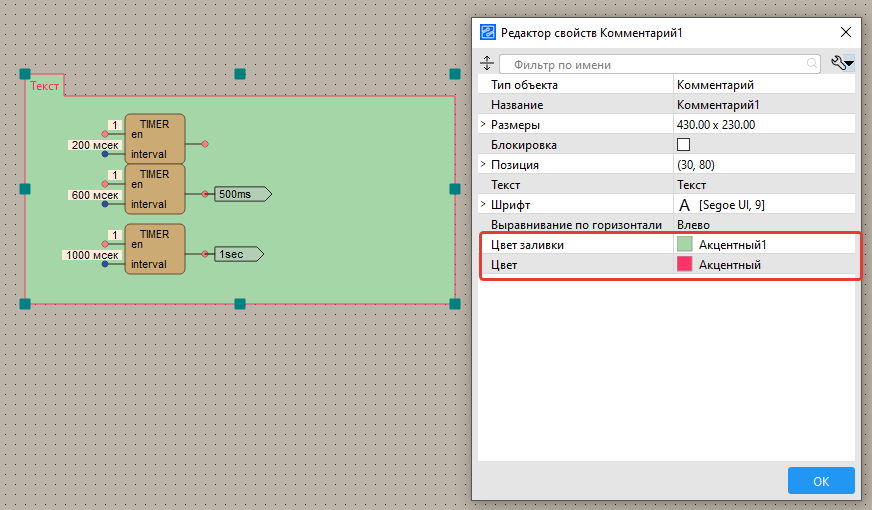Click the search magnifier in filter field

[x=812, y=64]
